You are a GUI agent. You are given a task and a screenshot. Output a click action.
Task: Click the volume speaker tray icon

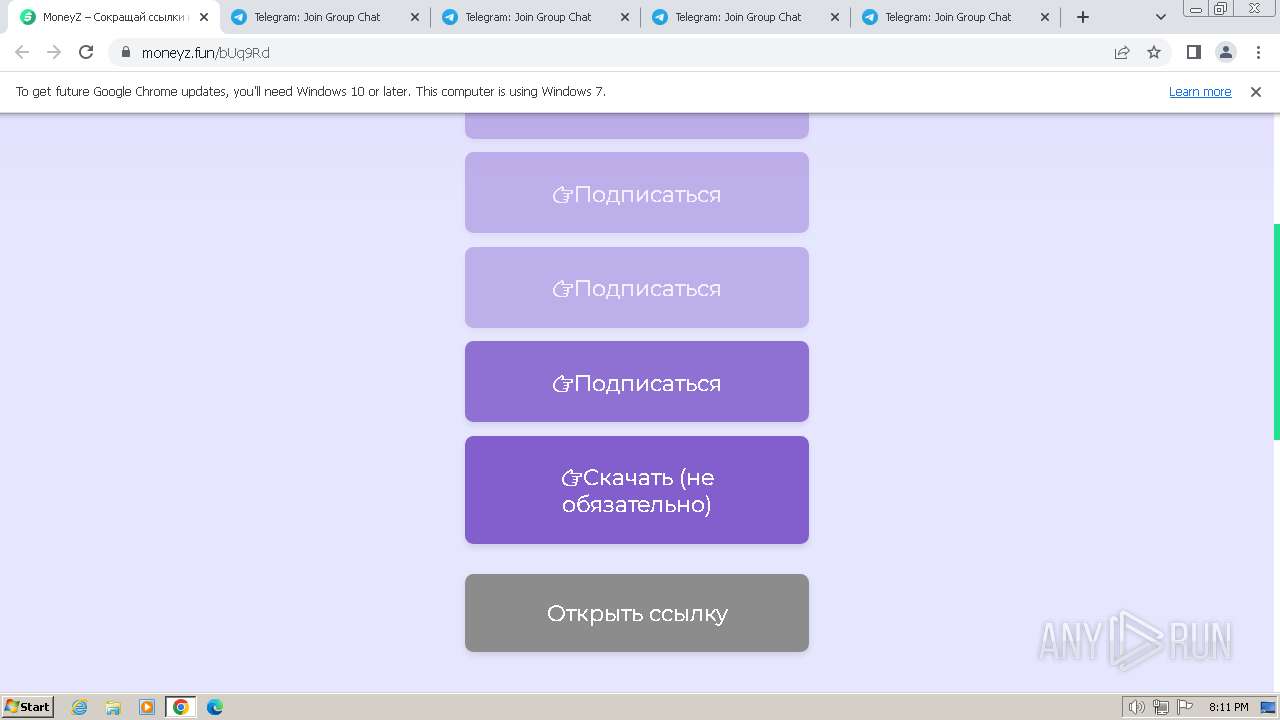click(1137, 707)
